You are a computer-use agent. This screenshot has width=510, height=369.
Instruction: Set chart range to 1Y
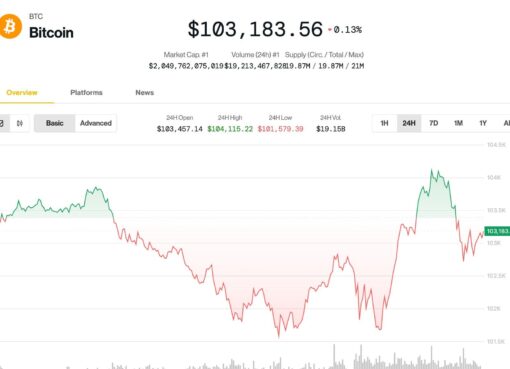point(483,123)
